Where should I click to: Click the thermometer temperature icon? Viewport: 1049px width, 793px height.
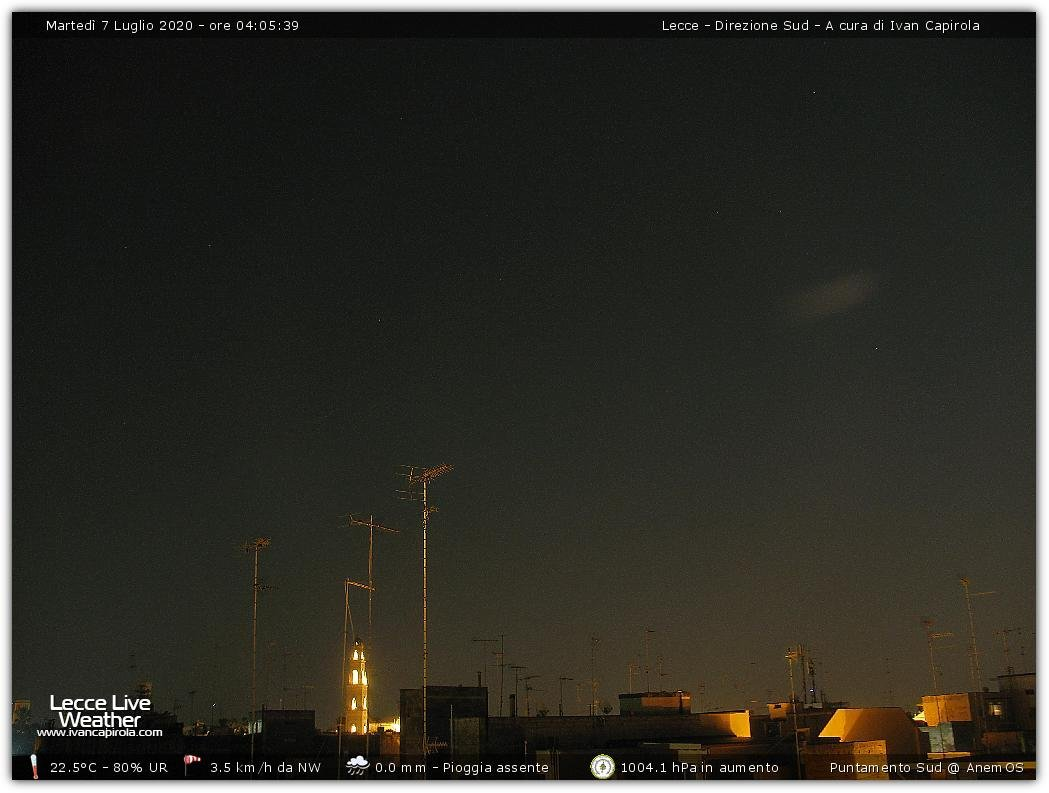coord(34,766)
